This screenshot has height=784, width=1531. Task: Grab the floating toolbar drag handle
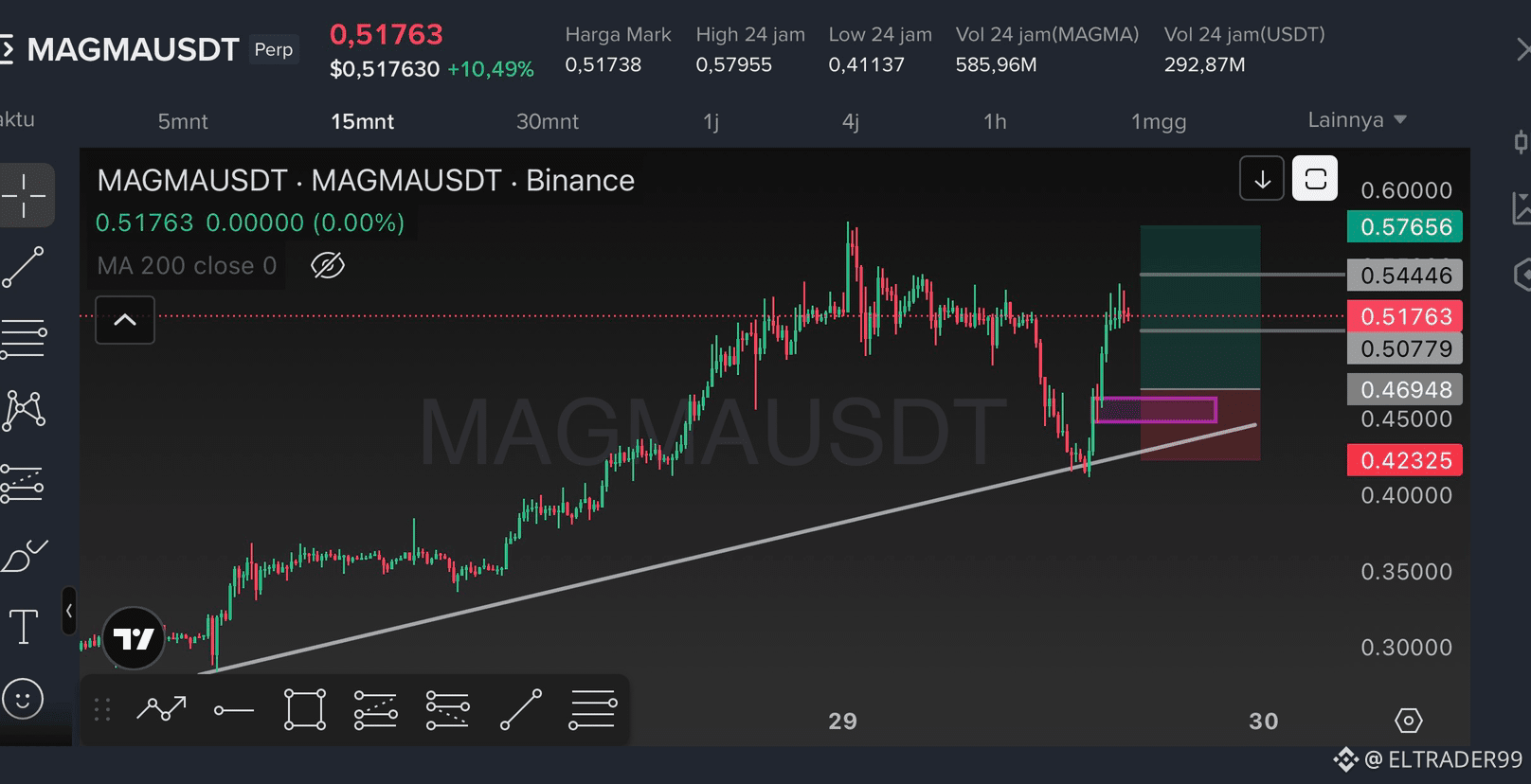102,709
